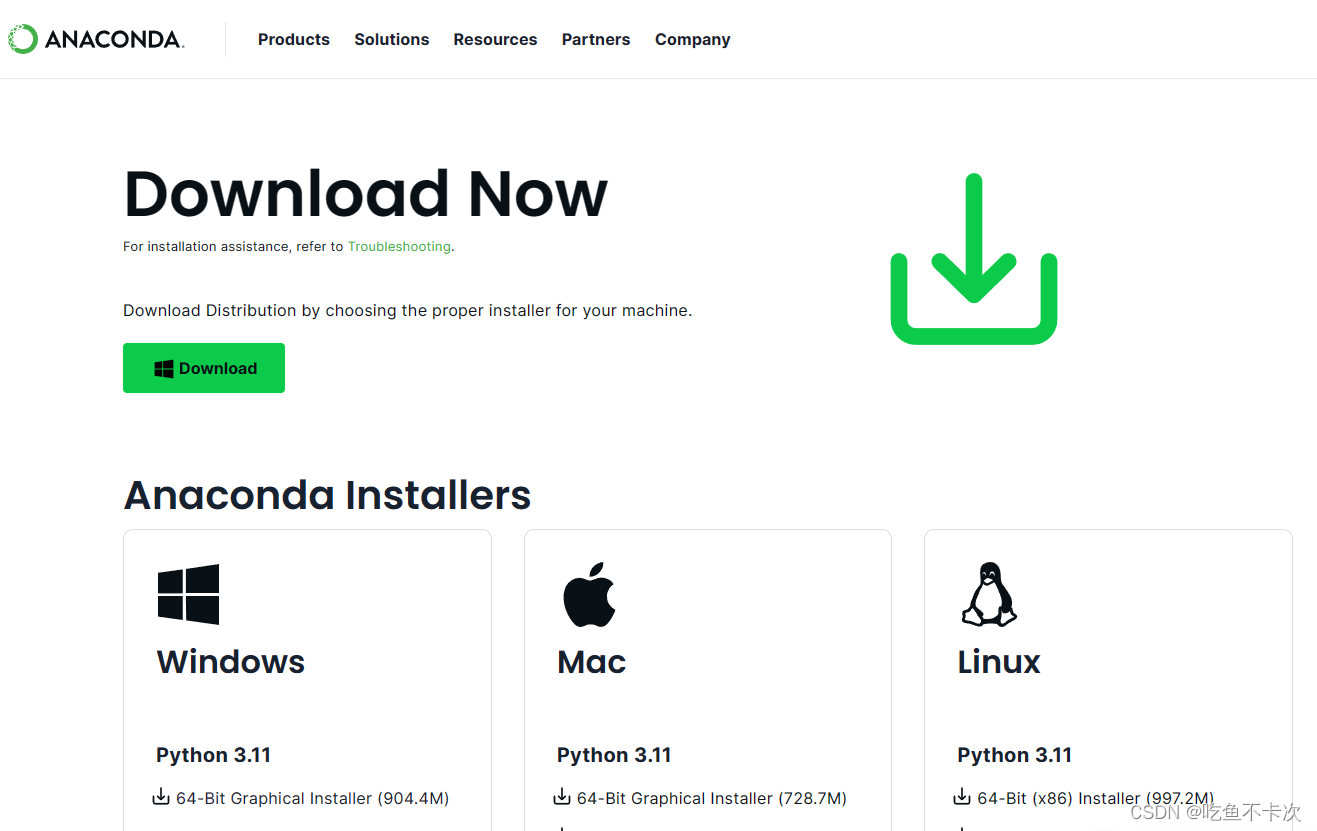The width and height of the screenshot is (1317, 831).
Task: Open the Resources menu
Action: click(x=495, y=39)
